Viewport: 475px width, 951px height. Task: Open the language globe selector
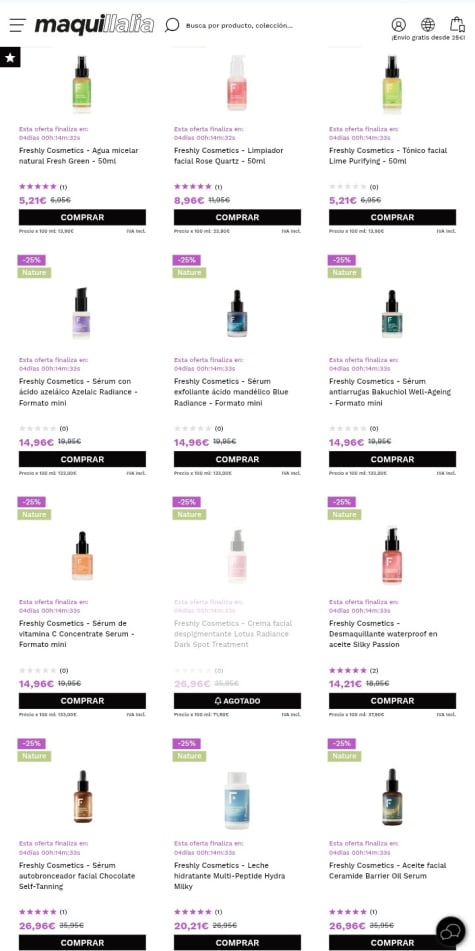[x=428, y=25]
